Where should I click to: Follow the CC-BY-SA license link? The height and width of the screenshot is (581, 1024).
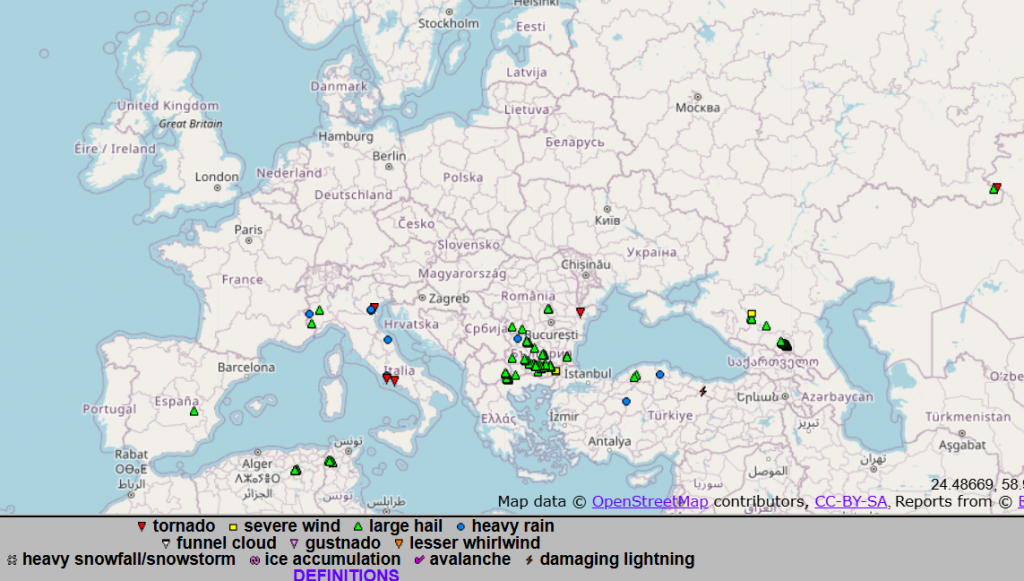pyautogui.click(x=851, y=501)
